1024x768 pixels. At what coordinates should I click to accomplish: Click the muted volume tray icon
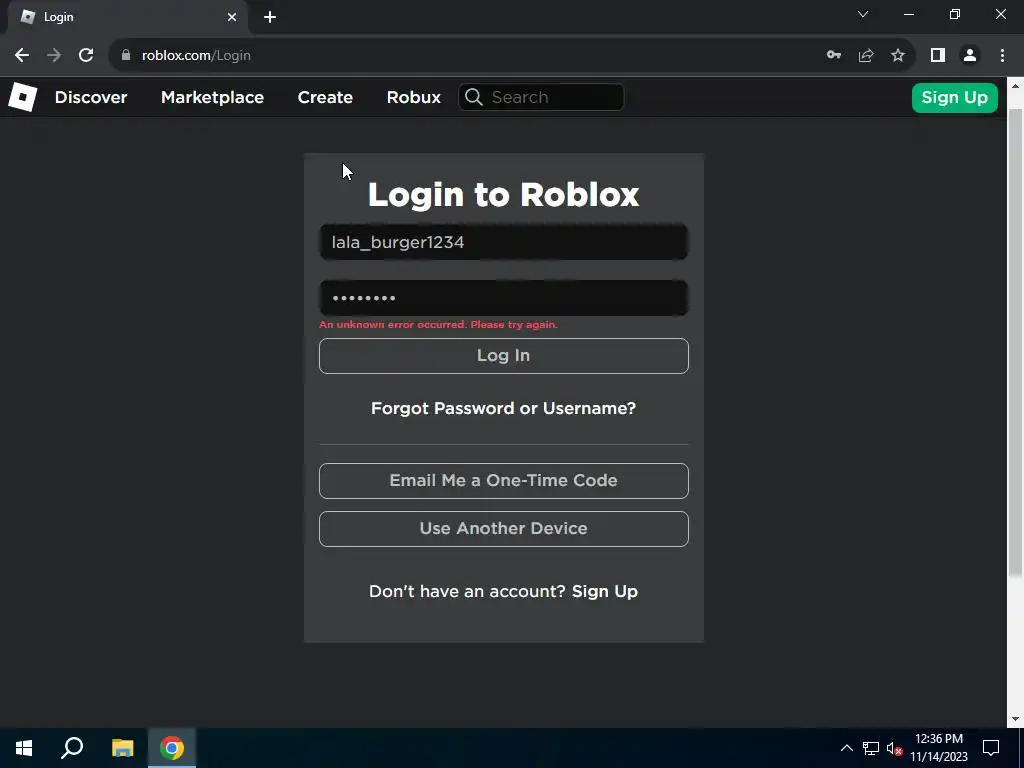[894, 748]
